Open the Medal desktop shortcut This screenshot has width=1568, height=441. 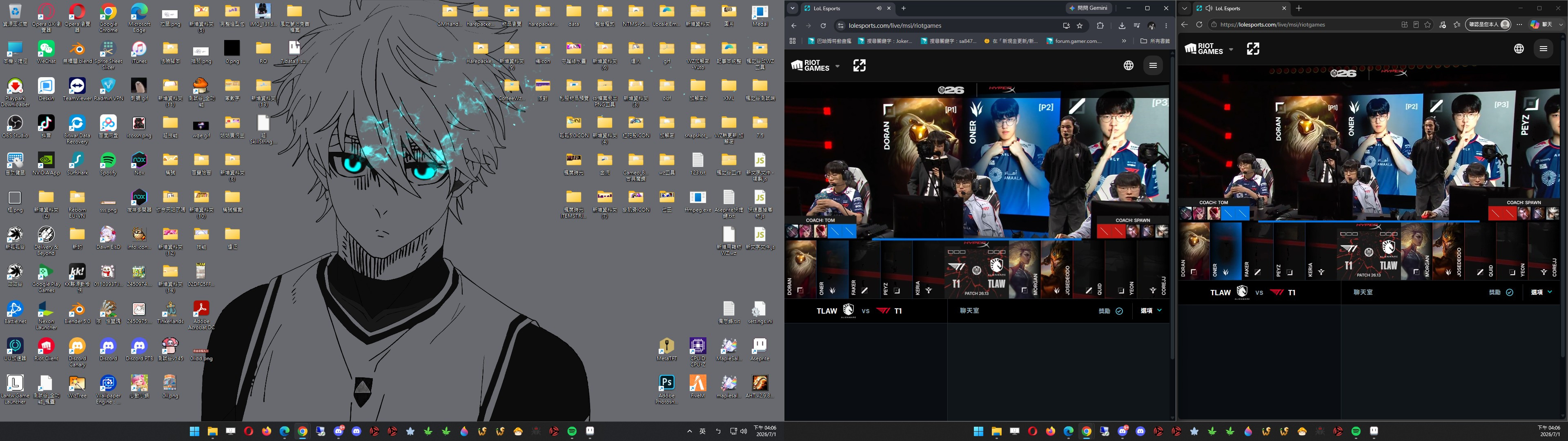click(759, 16)
